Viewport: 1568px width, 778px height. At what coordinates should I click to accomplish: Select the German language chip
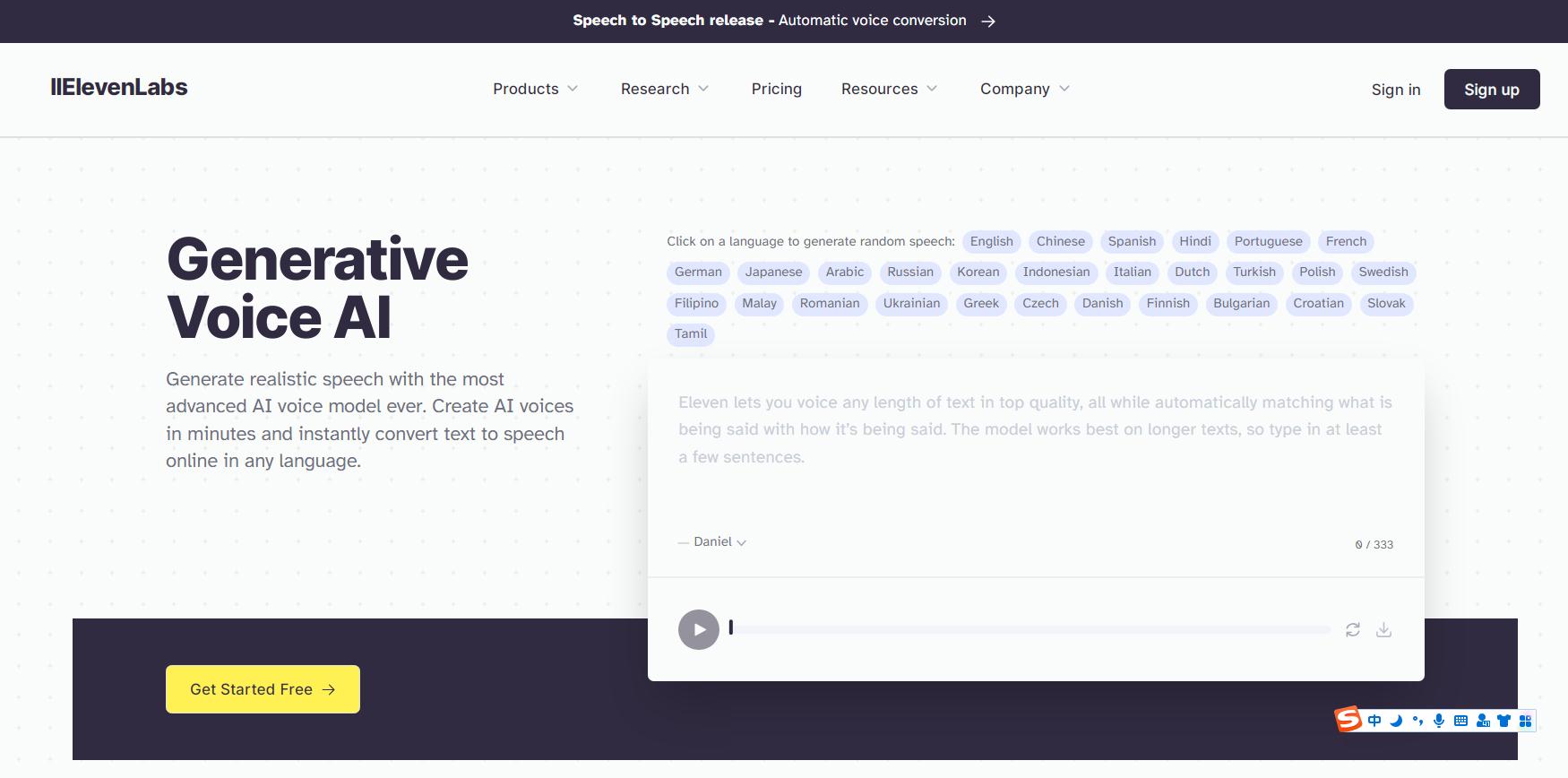point(698,272)
